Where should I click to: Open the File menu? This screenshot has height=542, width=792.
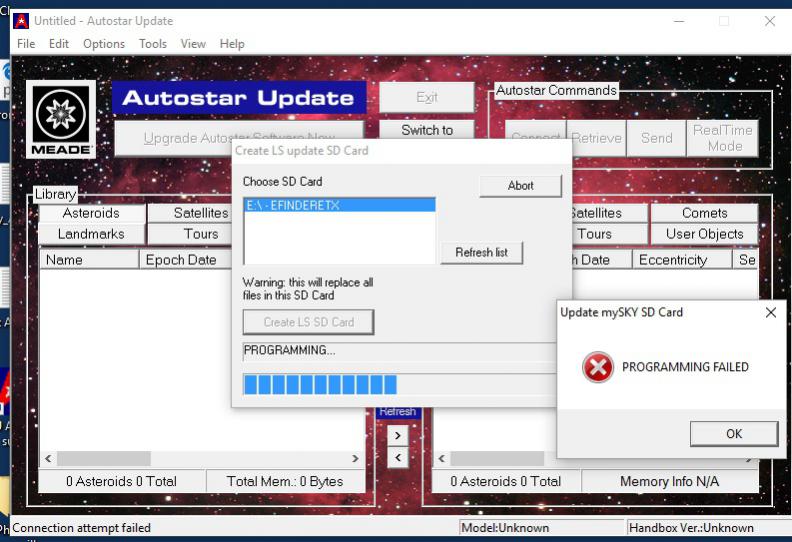coord(26,44)
